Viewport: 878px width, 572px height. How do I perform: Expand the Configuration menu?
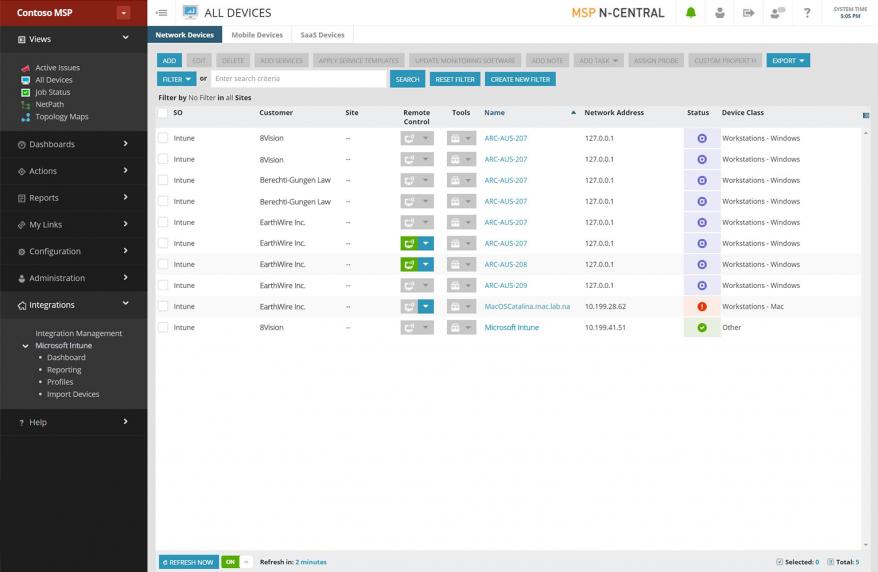[73, 252]
